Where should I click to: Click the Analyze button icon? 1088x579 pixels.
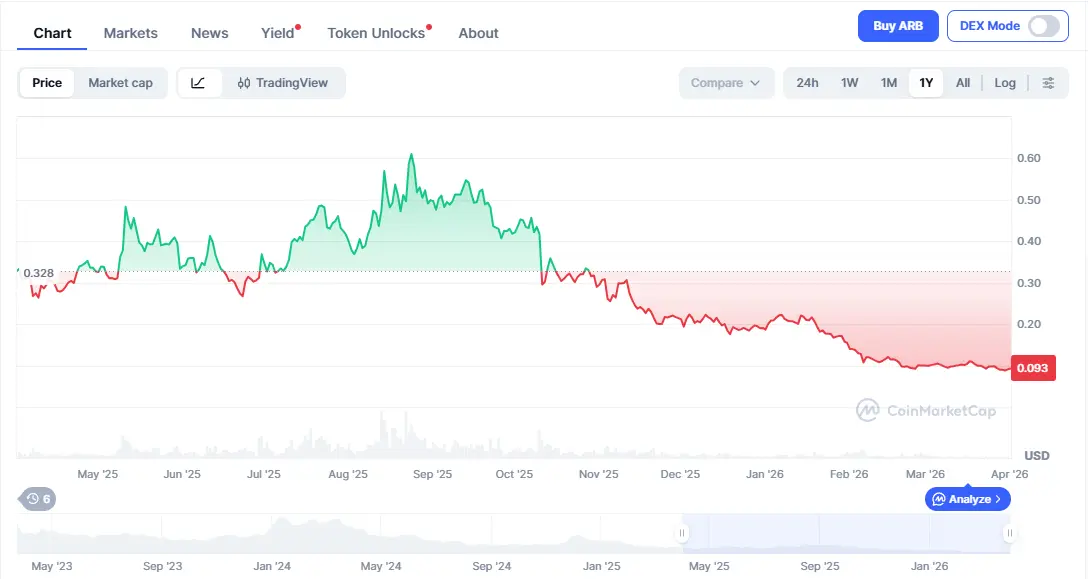(940, 499)
